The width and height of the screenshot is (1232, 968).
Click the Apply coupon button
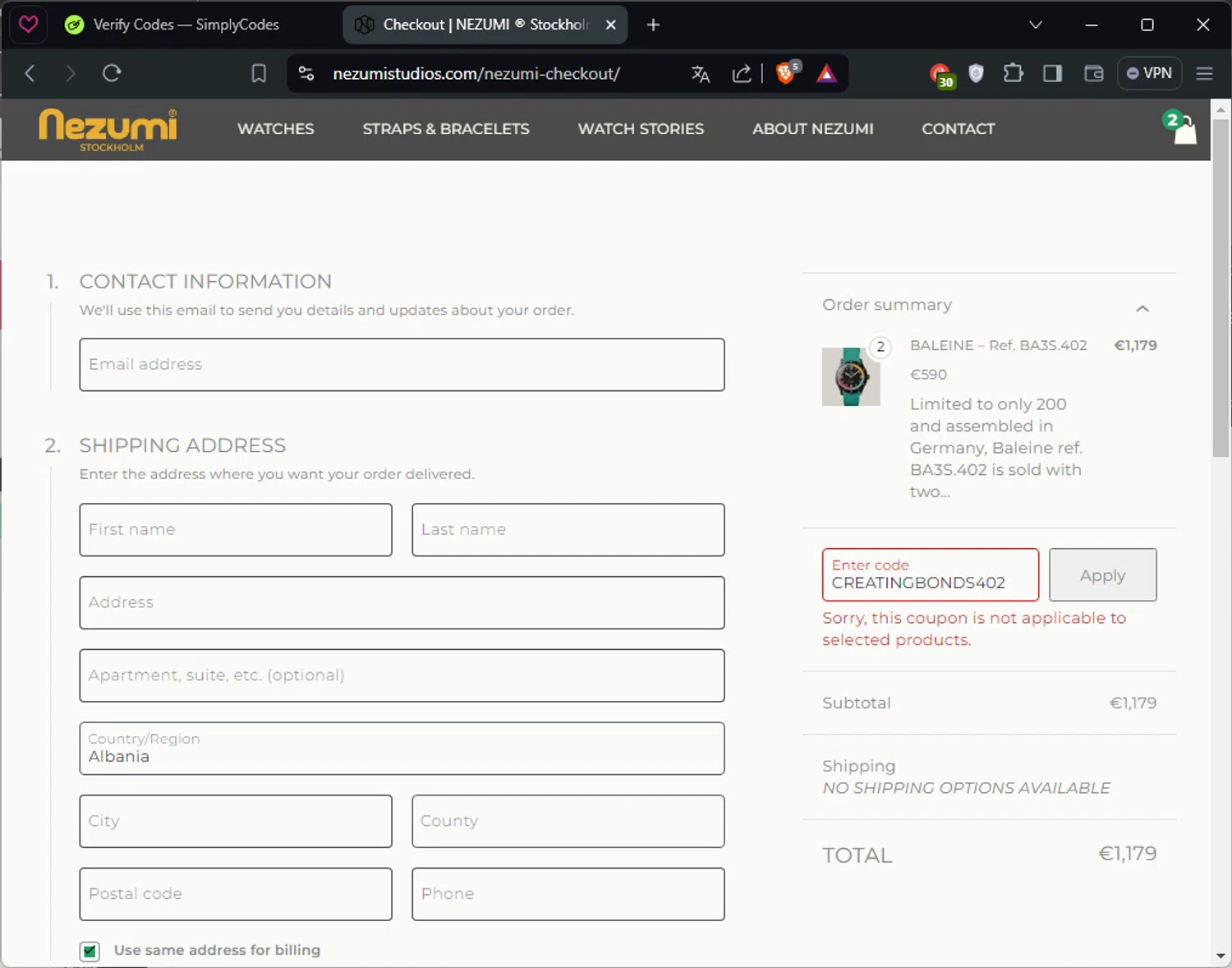click(1102, 574)
